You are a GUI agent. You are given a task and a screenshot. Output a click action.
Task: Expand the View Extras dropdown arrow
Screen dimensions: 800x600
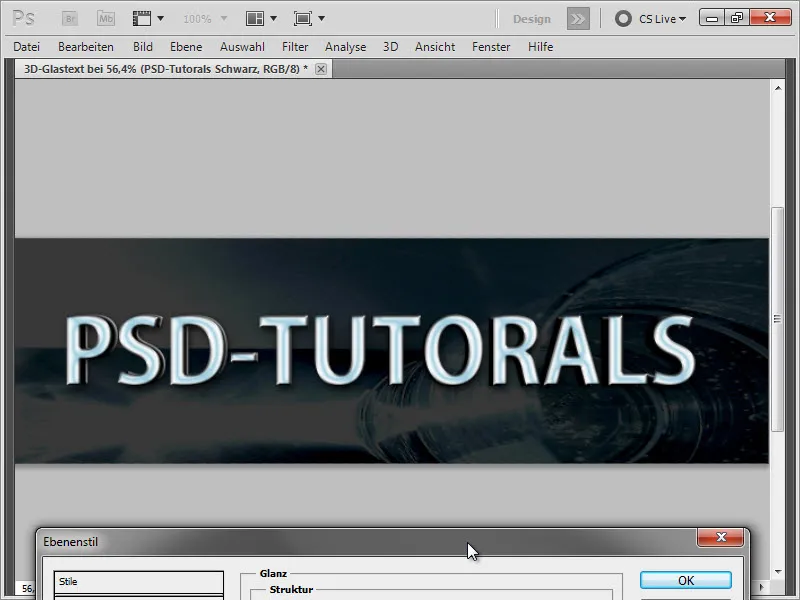(160, 19)
